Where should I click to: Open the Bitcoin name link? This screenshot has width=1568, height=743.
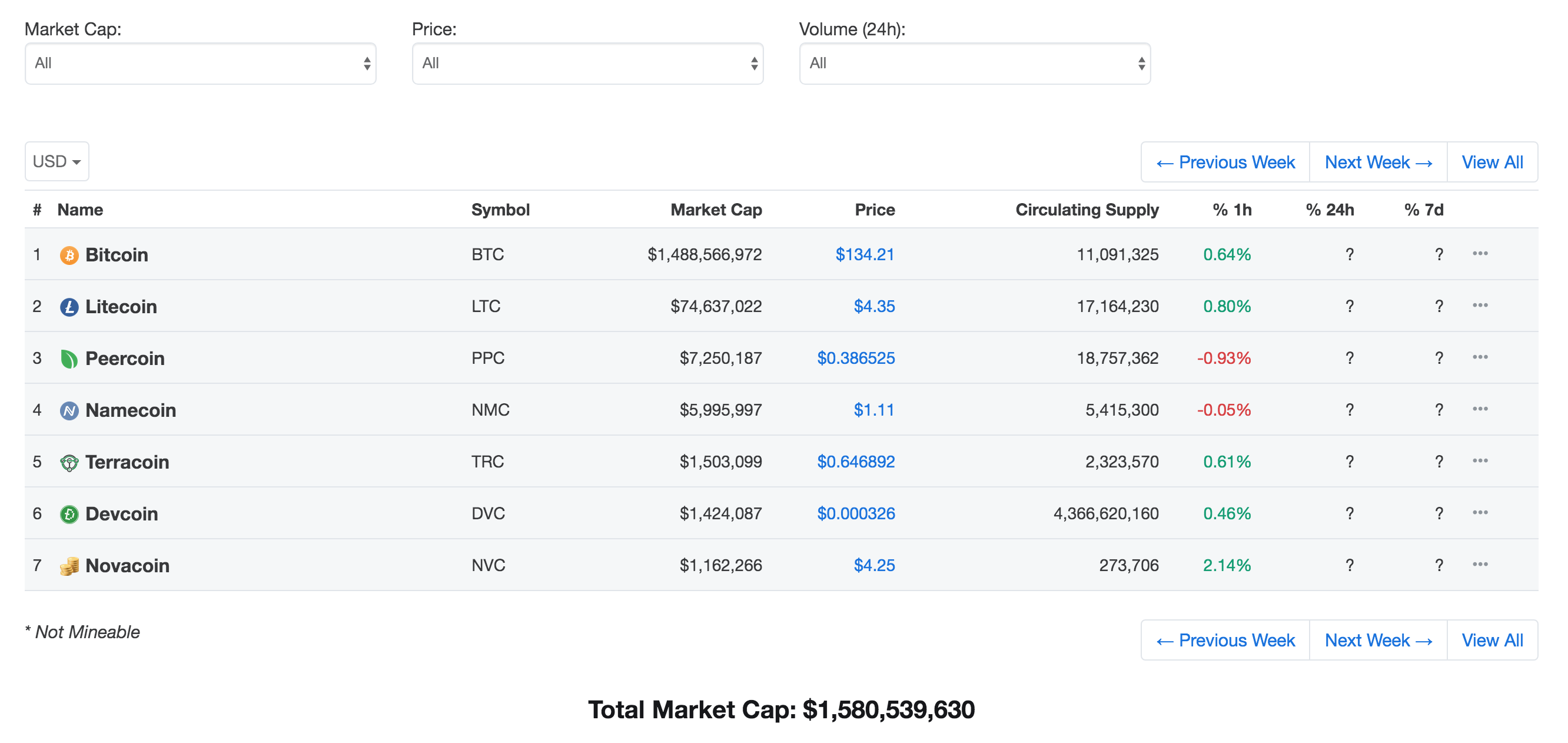click(x=117, y=254)
